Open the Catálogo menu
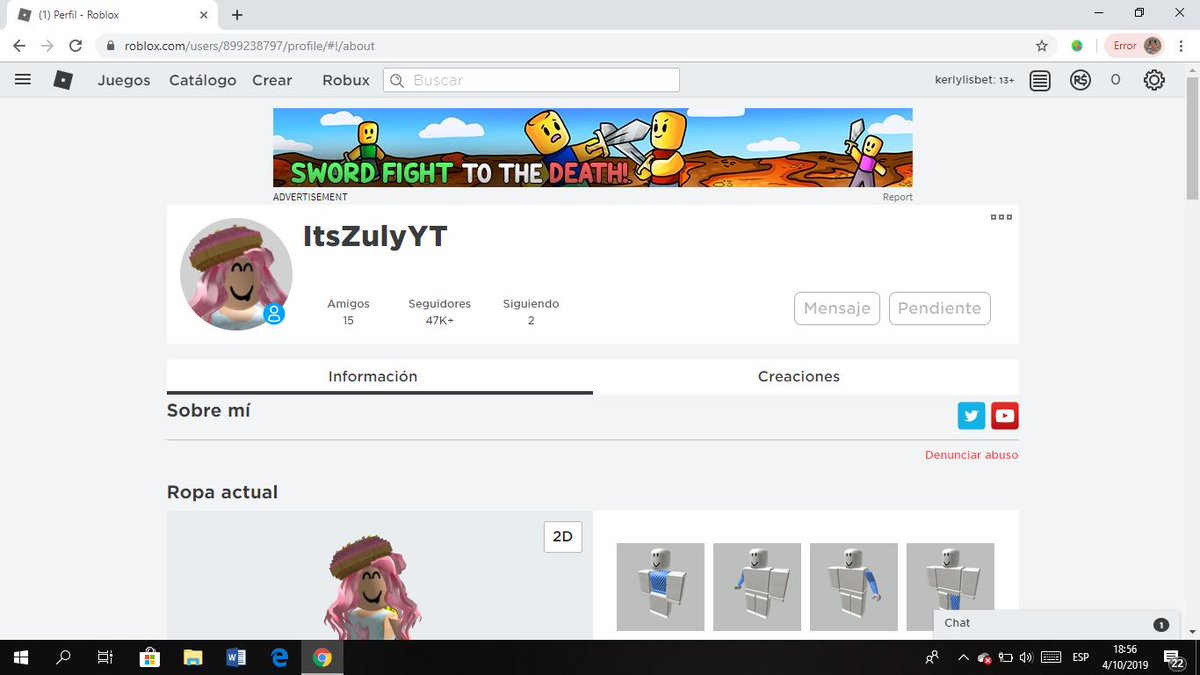The image size is (1200, 675). click(x=203, y=80)
